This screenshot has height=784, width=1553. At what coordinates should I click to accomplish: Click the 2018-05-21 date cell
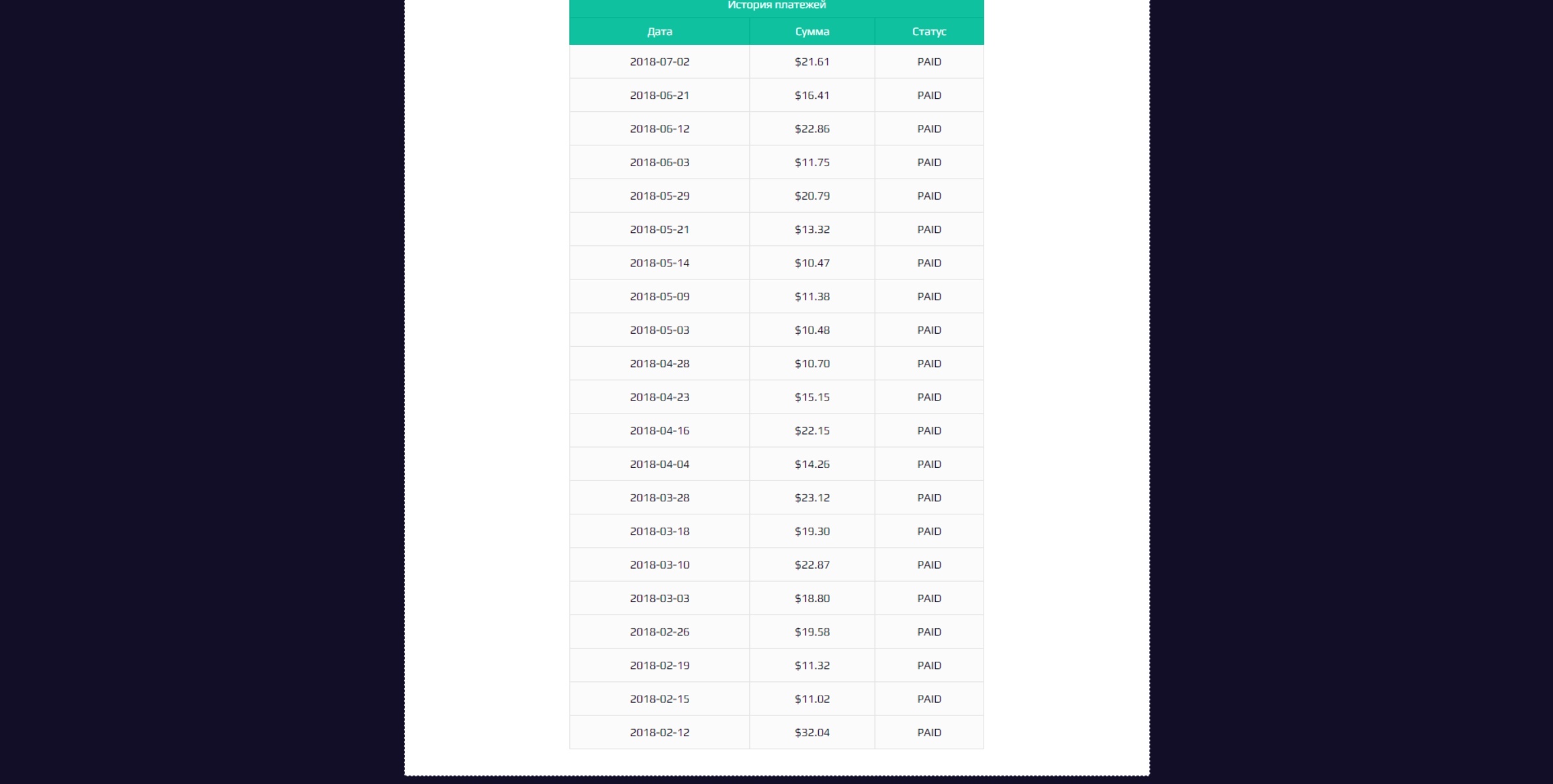[x=659, y=229]
